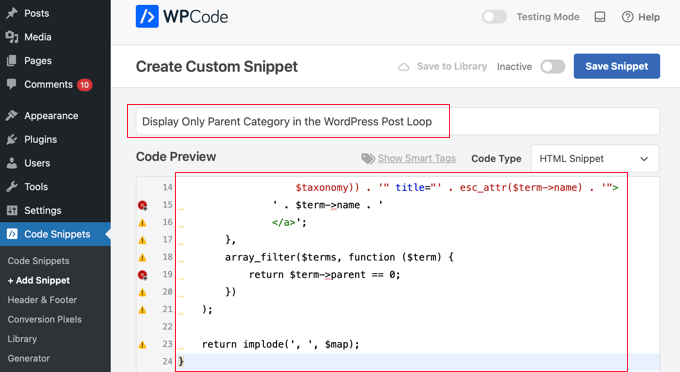Image resolution: width=680 pixels, height=372 pixels.
Task: Click the warning icon on line 16
Action: (x=142, y=223)
